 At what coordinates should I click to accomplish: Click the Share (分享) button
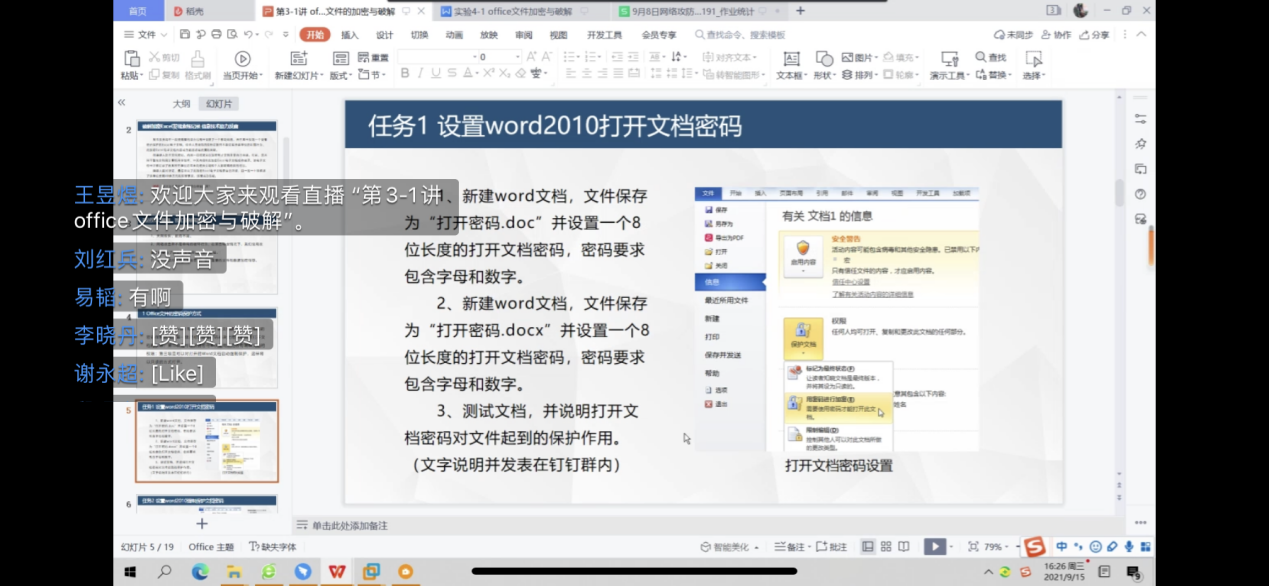(x=1093, y=34)
